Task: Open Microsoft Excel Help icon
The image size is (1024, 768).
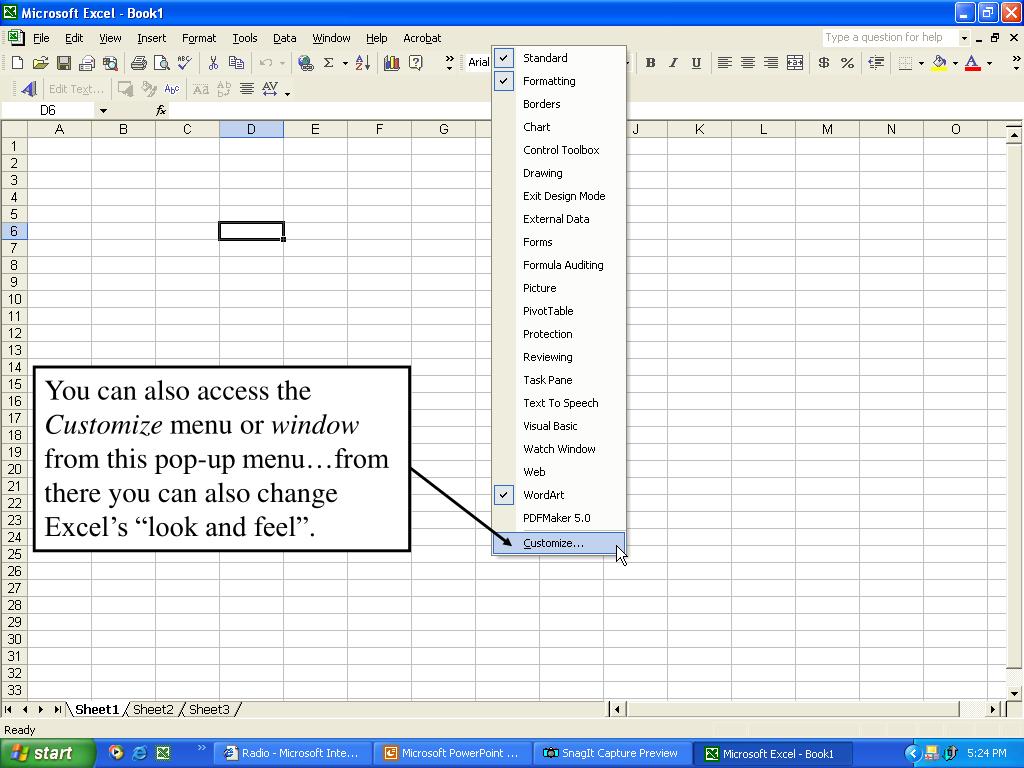Action: pos(415,63)
